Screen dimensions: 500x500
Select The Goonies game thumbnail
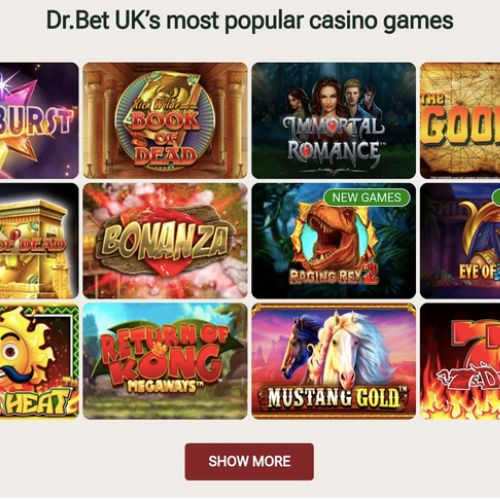click(460, 120)
